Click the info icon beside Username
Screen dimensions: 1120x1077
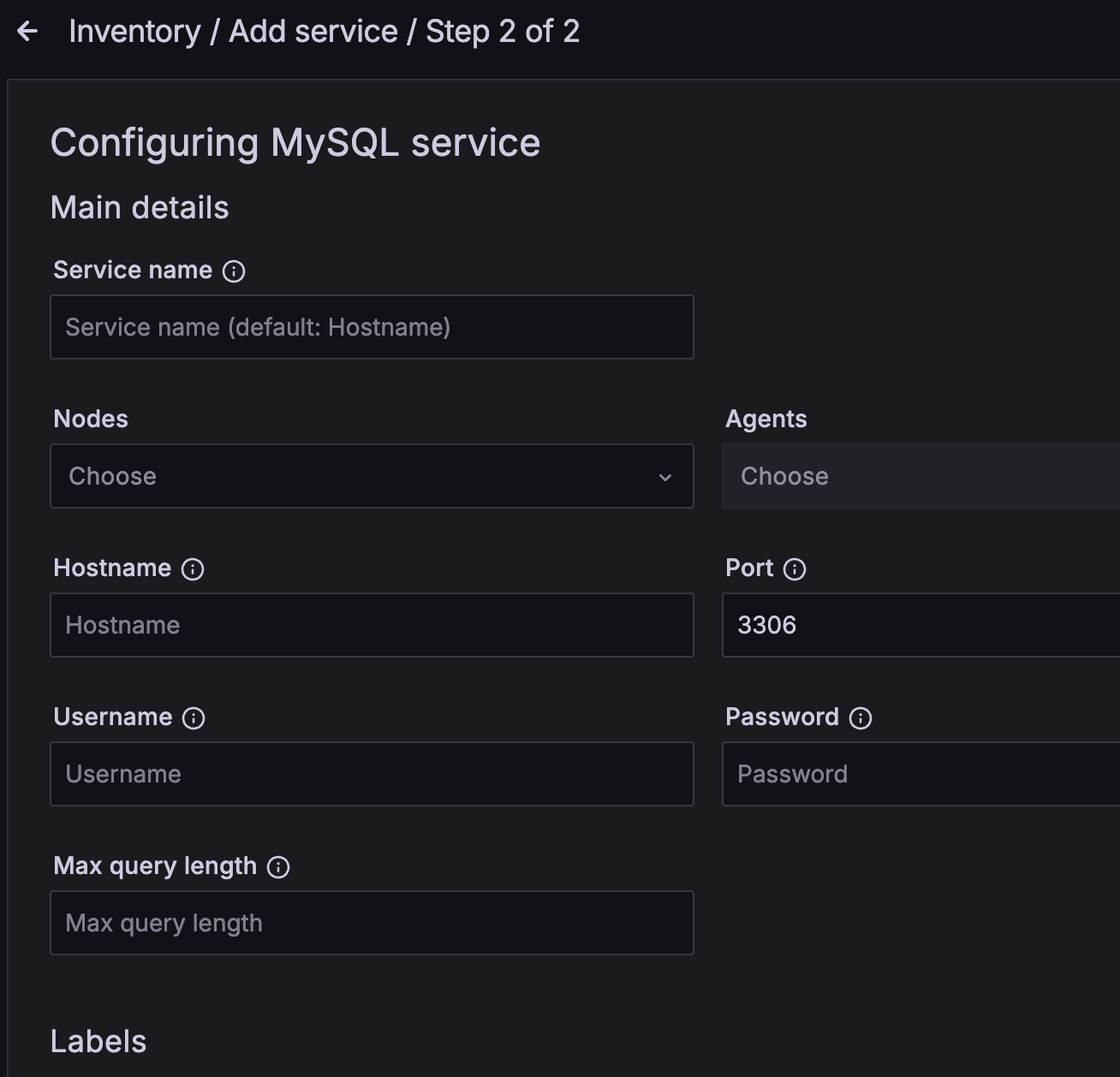194,718
